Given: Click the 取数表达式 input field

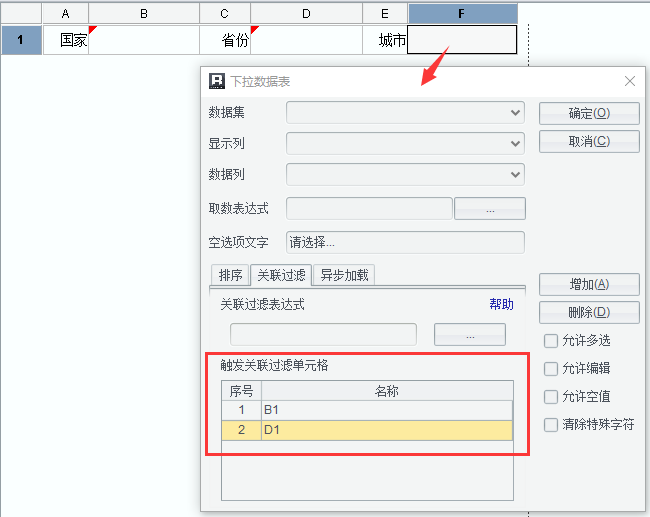Looking at the screenshot, I should pyautogui.click(x=369, y=209).
